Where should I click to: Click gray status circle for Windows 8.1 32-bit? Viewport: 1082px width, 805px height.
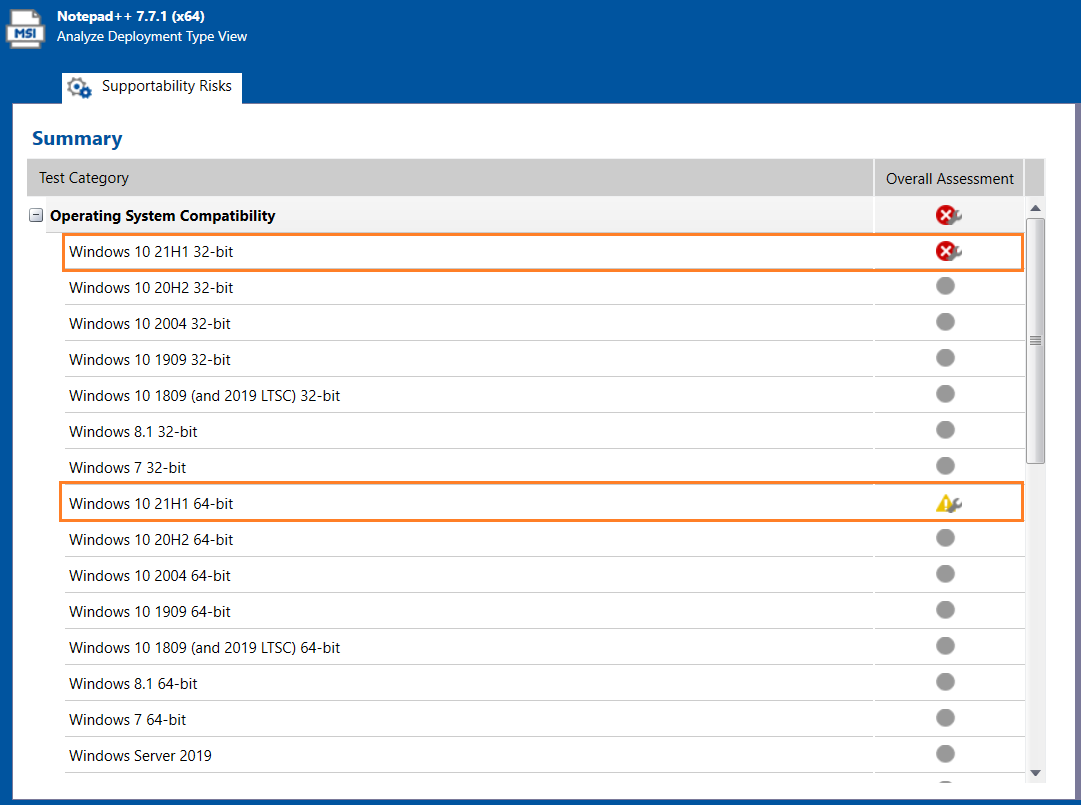point(945,430)
